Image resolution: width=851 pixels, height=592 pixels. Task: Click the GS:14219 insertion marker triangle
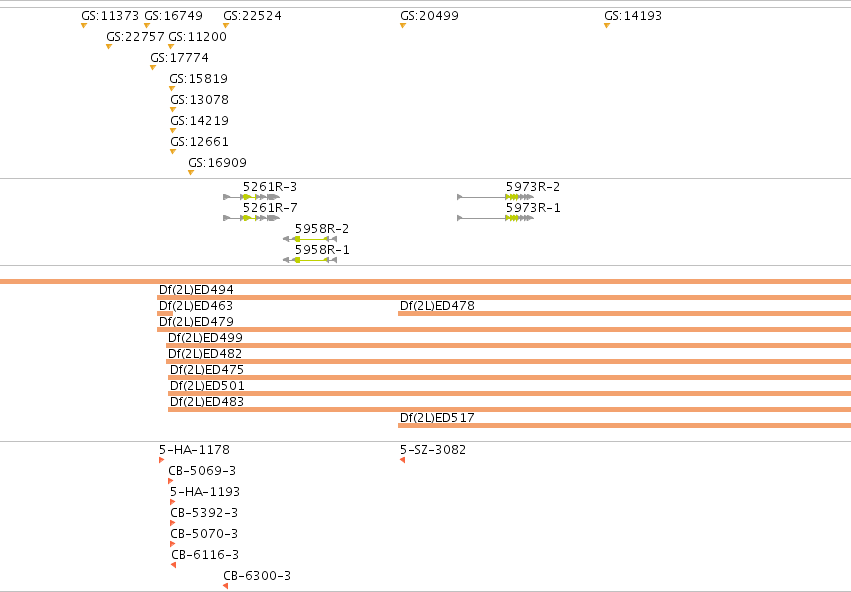pyautogui.click(x=173, y=131)
